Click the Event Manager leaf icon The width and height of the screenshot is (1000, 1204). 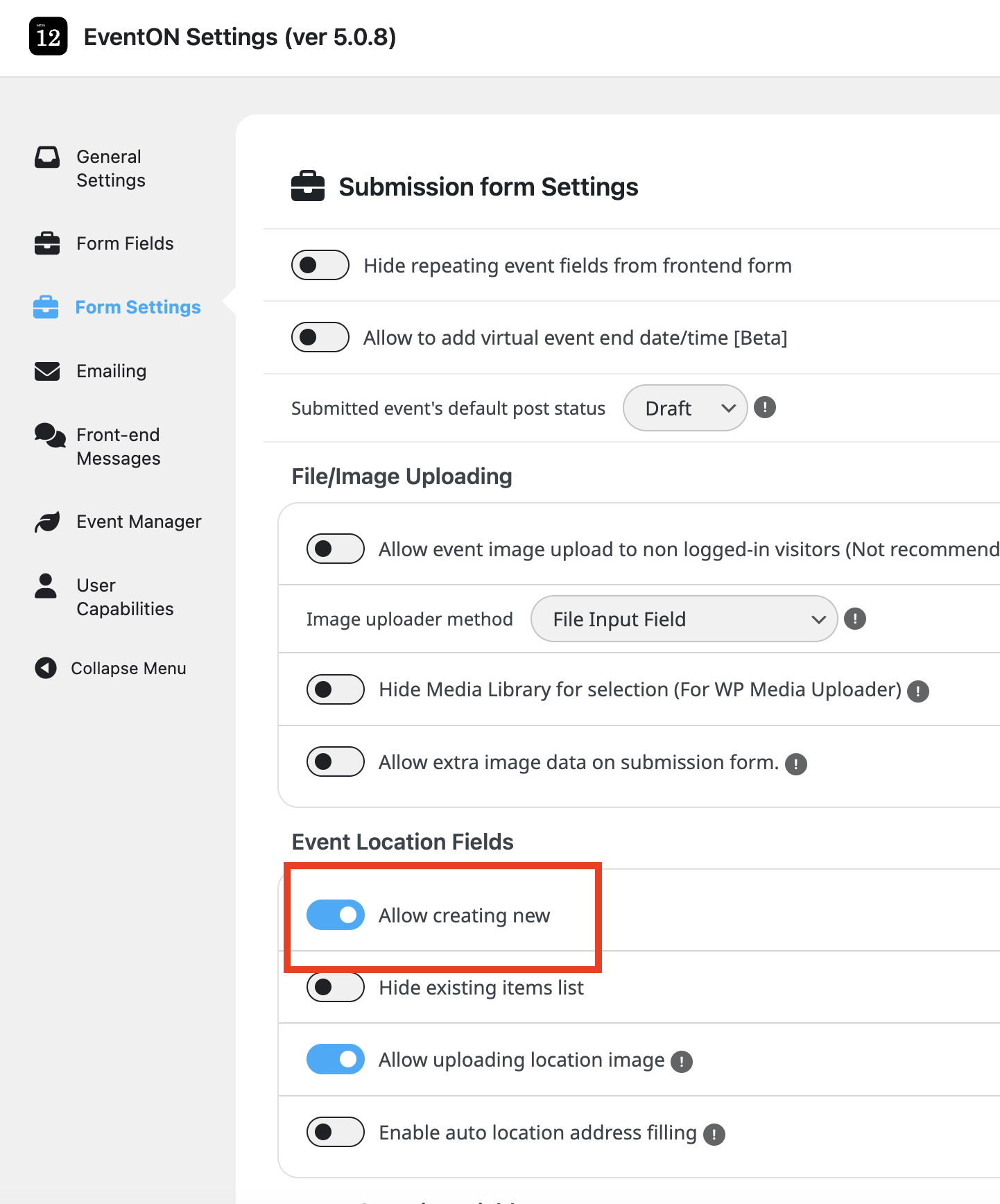[x=47, y=522]
